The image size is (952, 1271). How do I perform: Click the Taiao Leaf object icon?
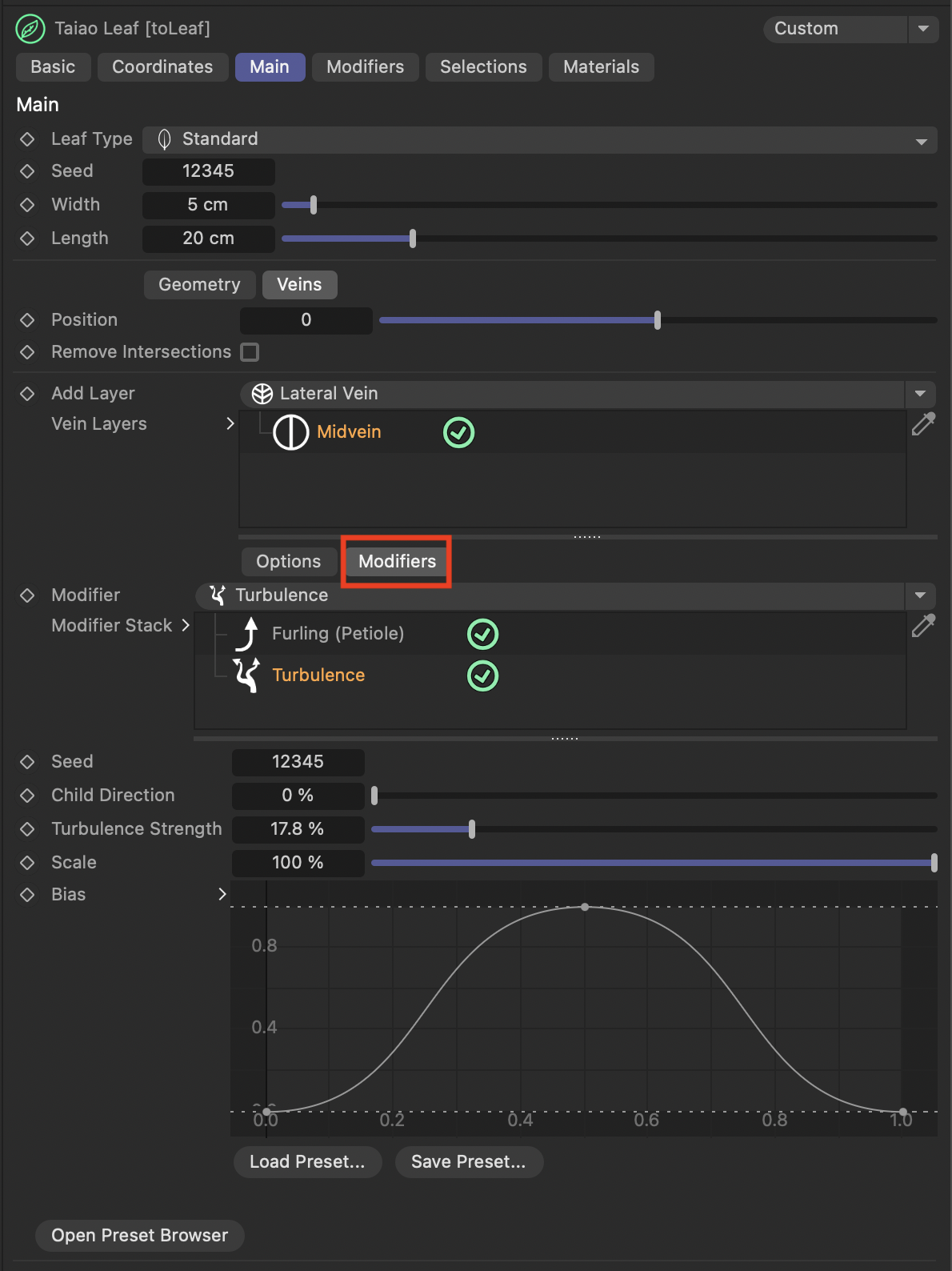coord(30,29)
